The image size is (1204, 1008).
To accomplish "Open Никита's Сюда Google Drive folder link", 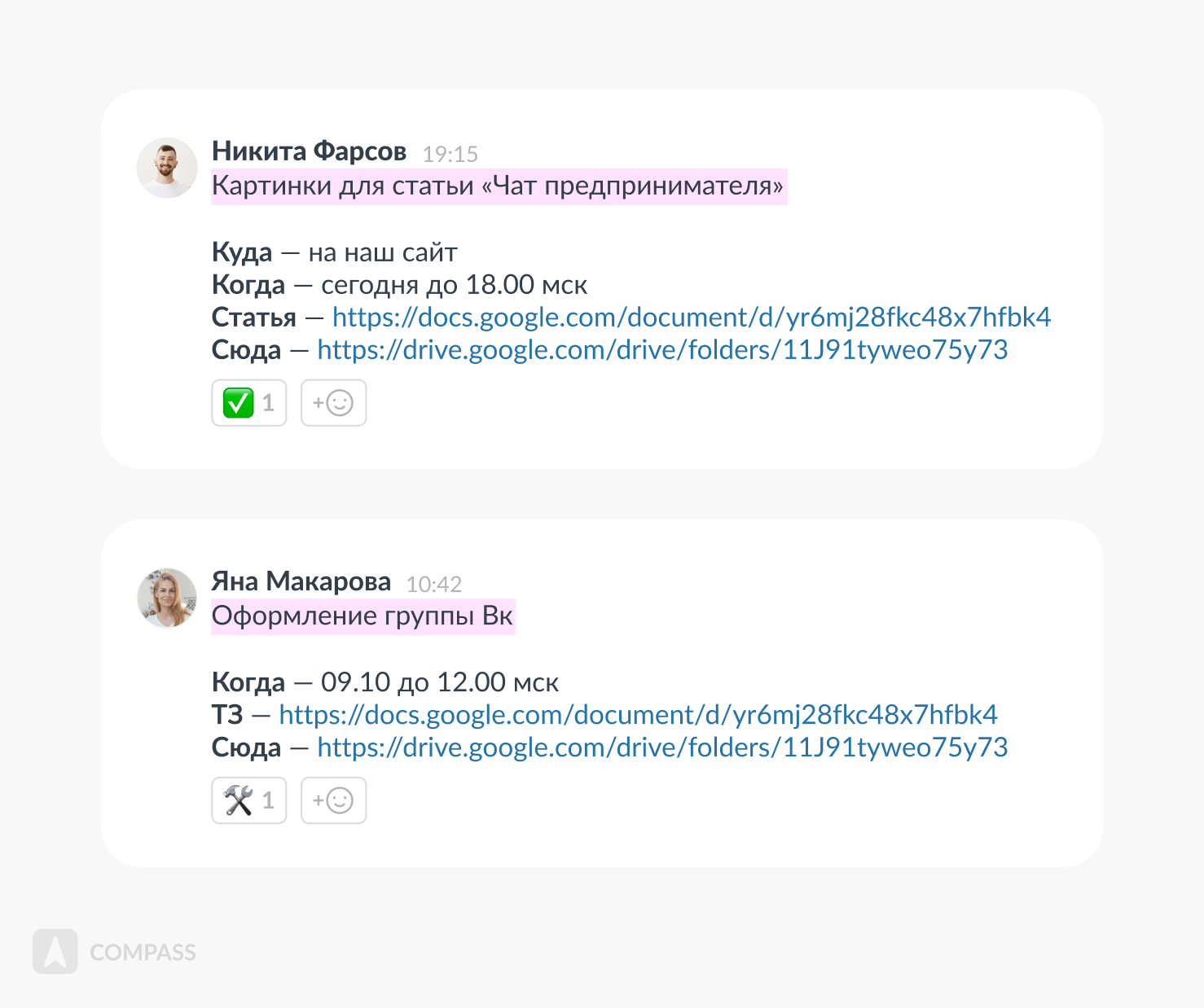I will 661,350.
